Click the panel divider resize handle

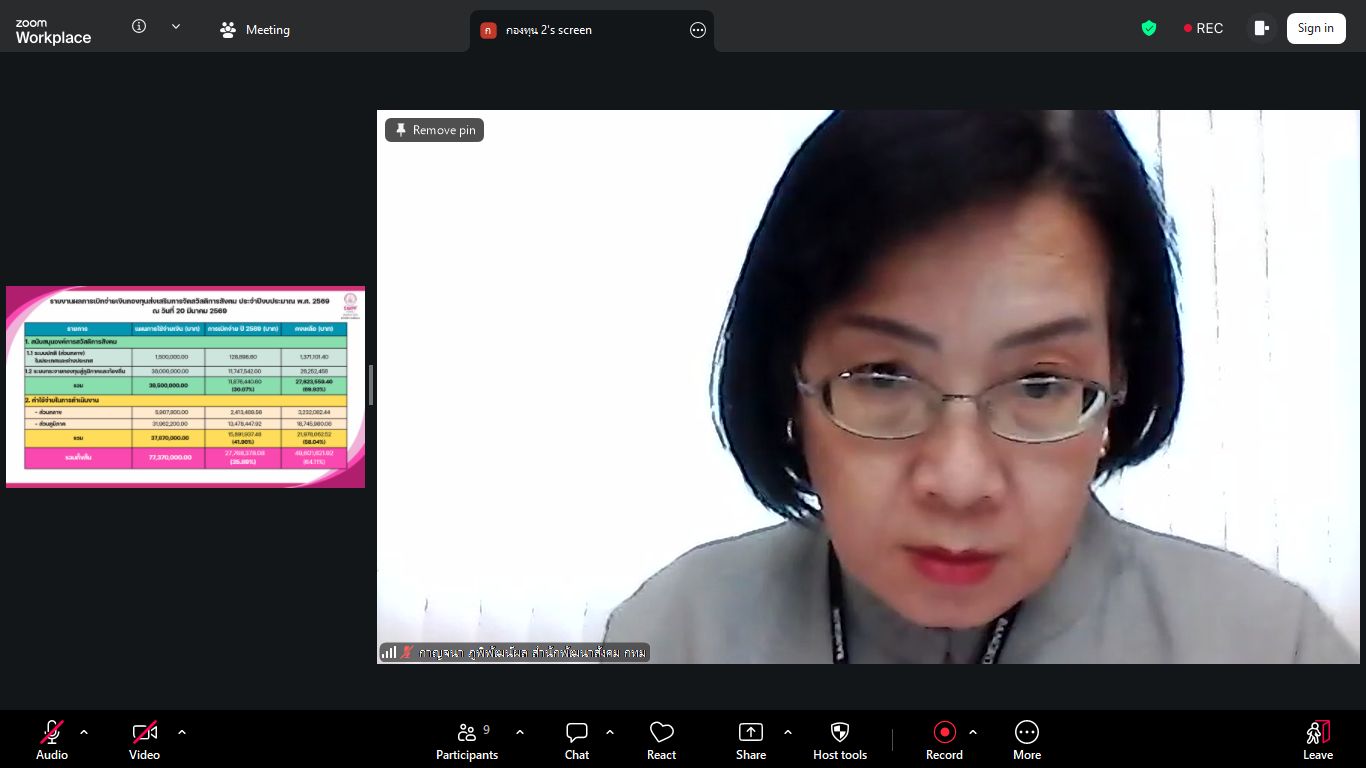pyautogui.click(x=371, y=385)
